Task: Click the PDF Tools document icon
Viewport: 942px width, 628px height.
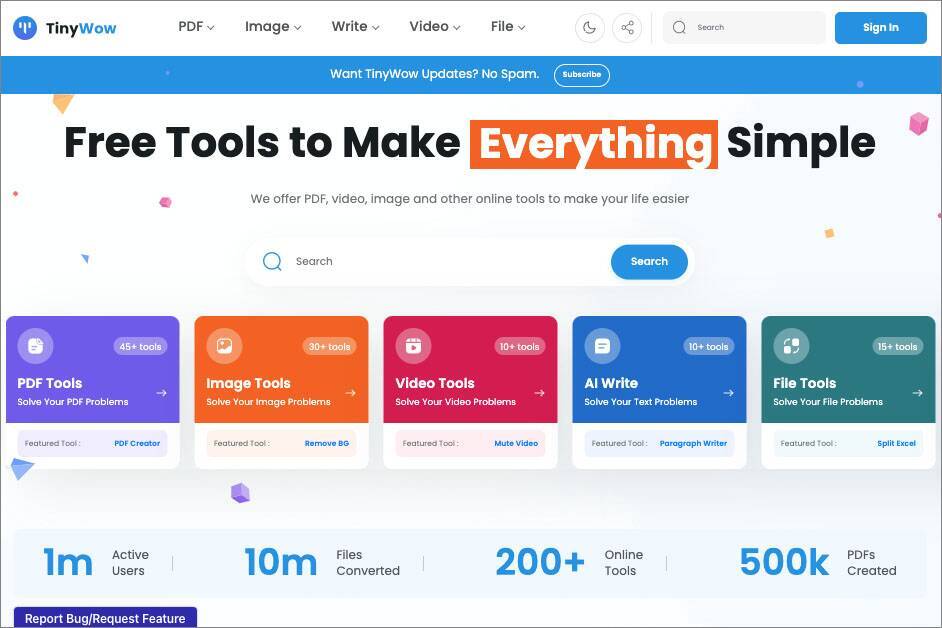Action: (x=35, y=346)
